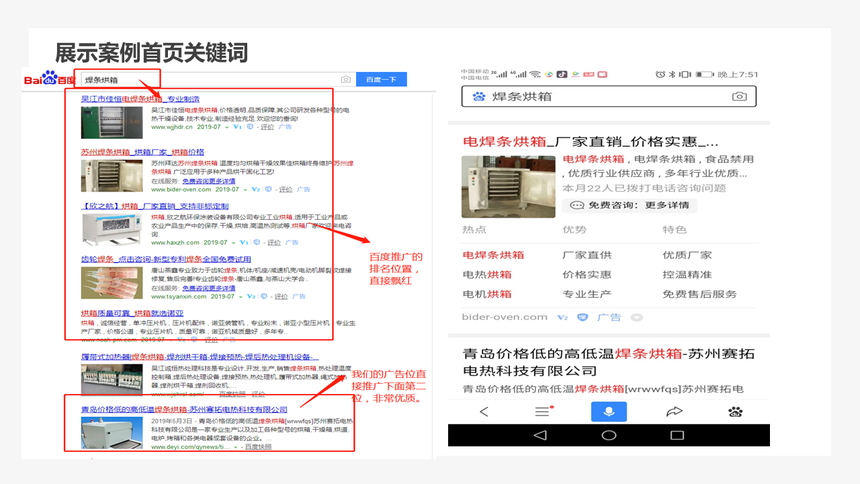Click the Baidu logo on desktop page

[x=49, y=78]
